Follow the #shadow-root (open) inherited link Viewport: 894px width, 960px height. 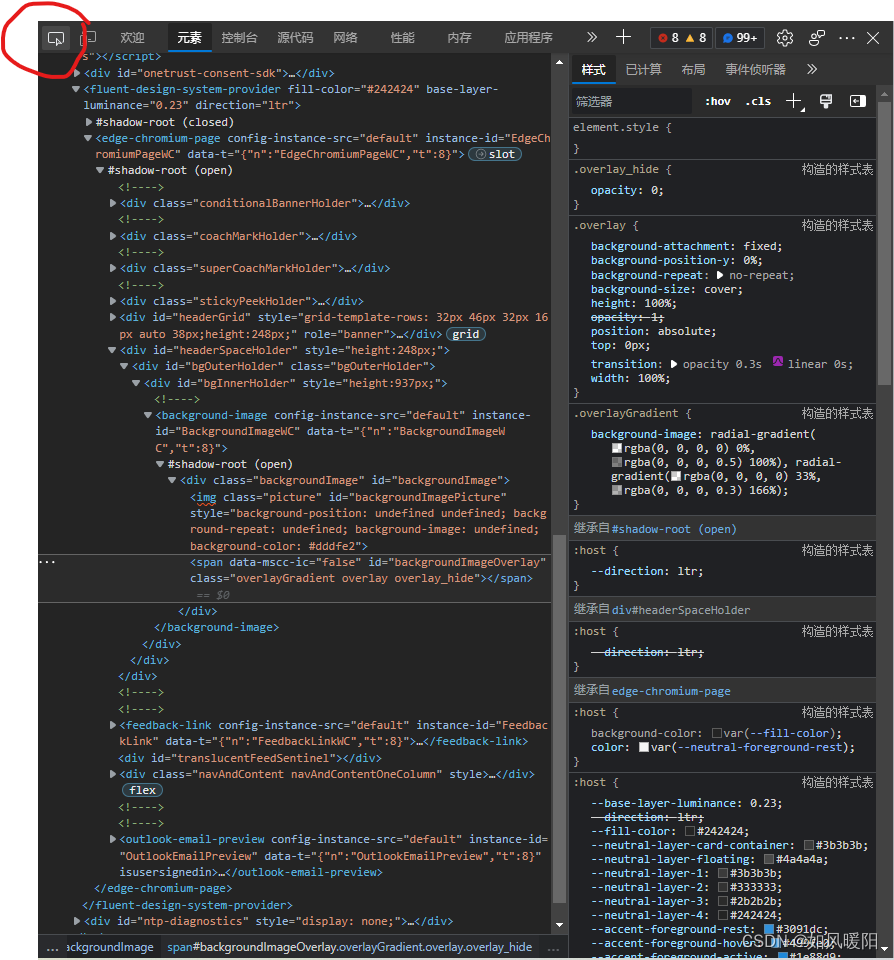pyautogui.click(x=674, y=530)
